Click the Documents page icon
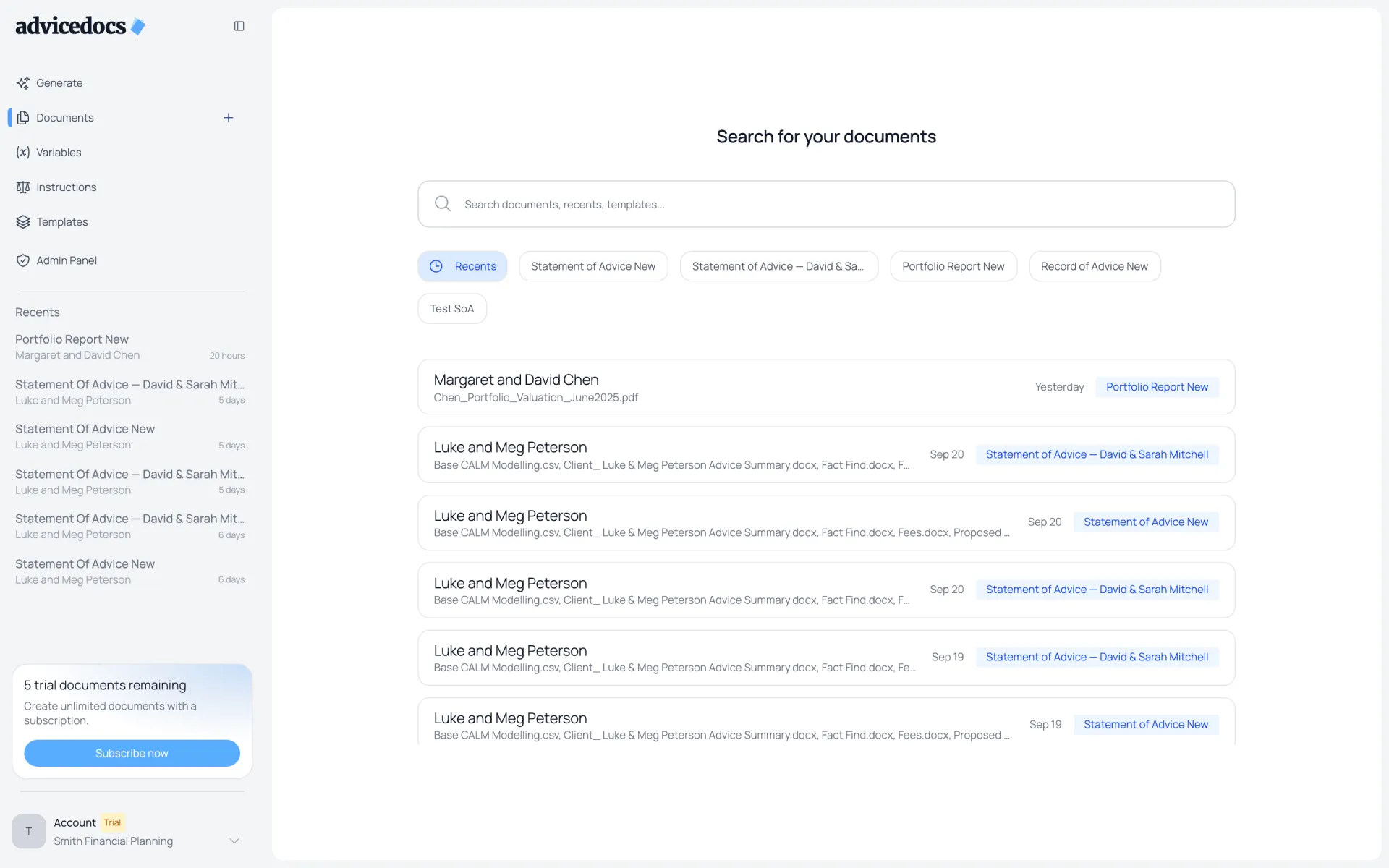 point(23,118)
